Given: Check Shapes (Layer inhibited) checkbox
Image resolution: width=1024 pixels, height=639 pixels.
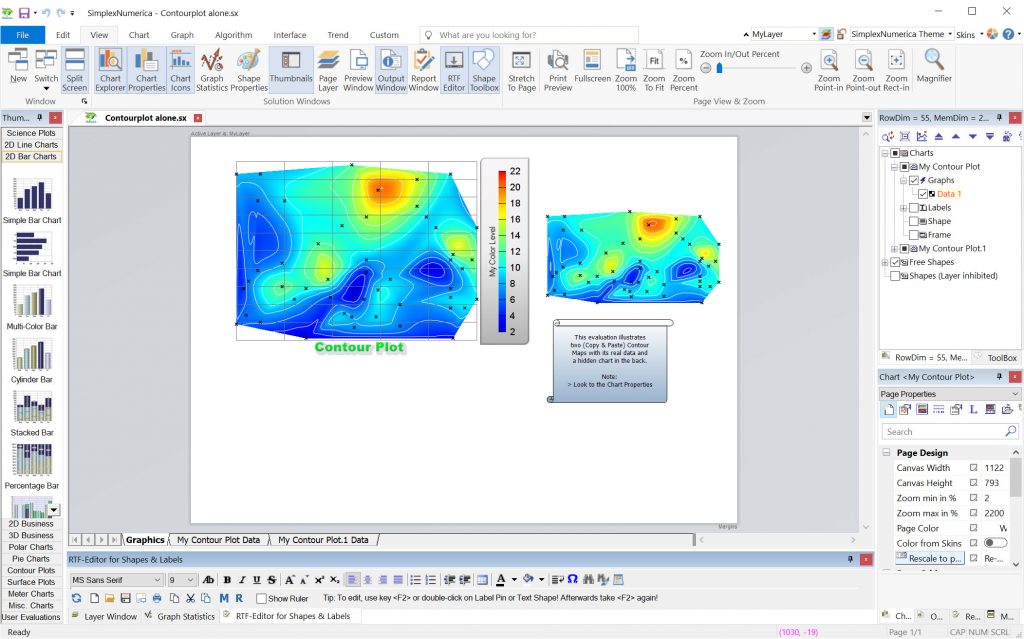Looking at the screenshot, I should pos(895,276).
